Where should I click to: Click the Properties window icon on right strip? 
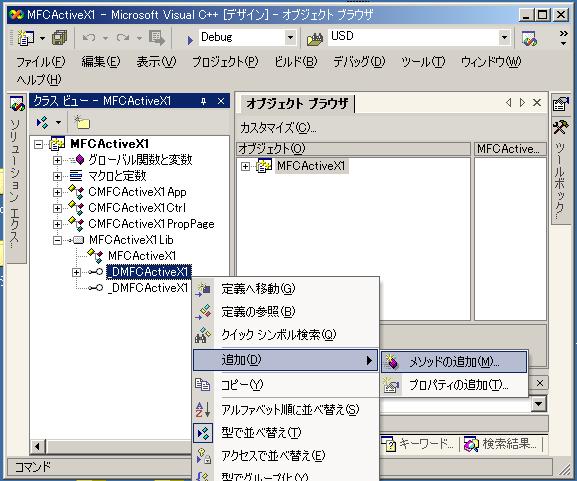pyautogui.click(x=560, y=104)
